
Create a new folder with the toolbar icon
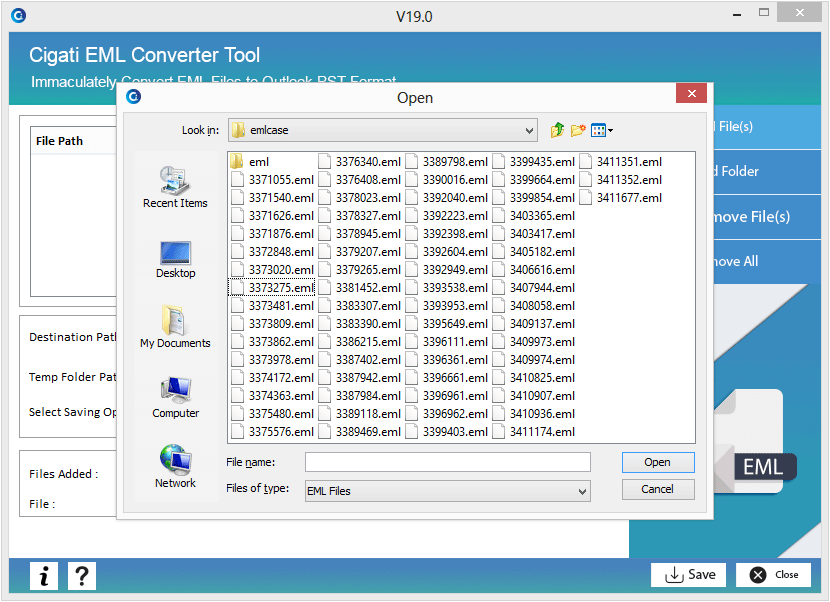[578, 130]
